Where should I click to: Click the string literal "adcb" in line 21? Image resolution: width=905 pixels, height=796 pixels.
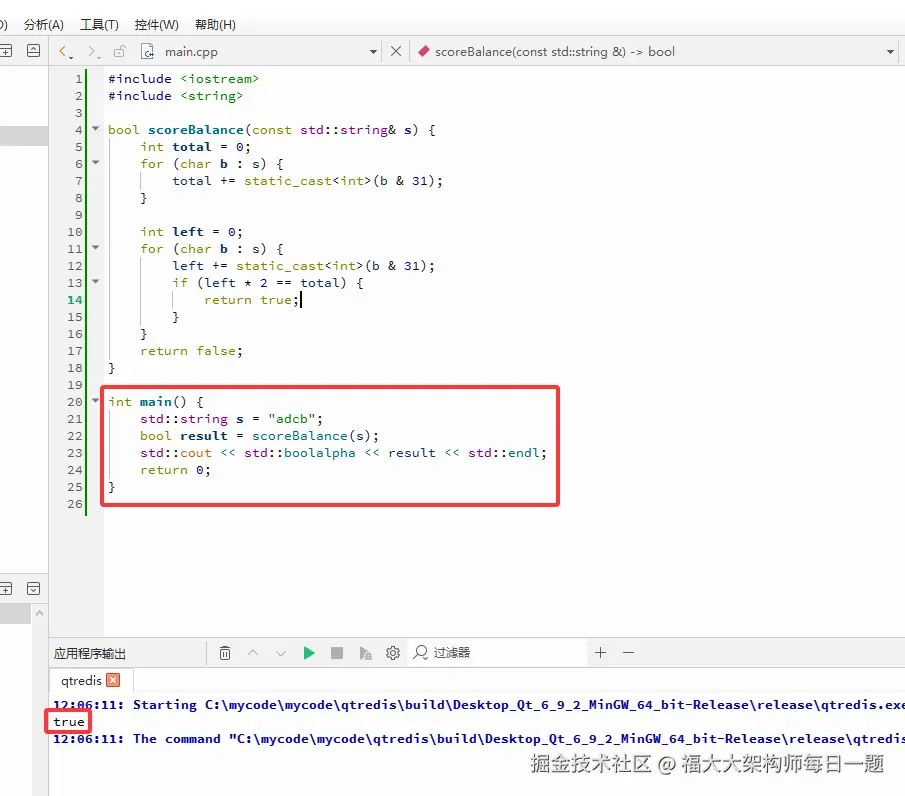coord(291,418)
